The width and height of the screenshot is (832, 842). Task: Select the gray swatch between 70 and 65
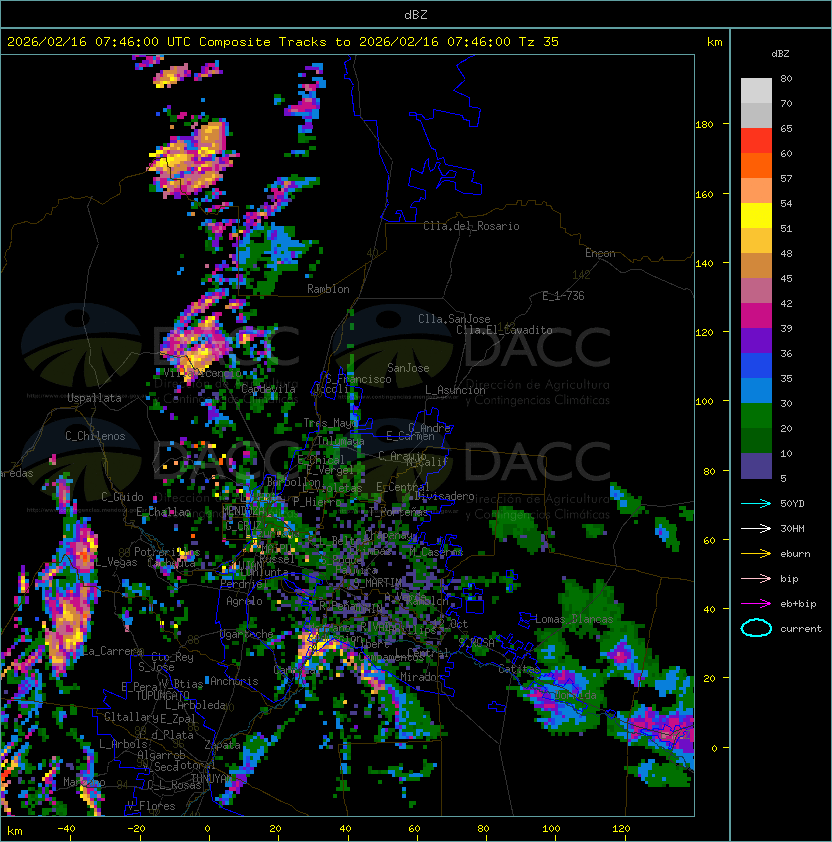click(x=756, y=115)
